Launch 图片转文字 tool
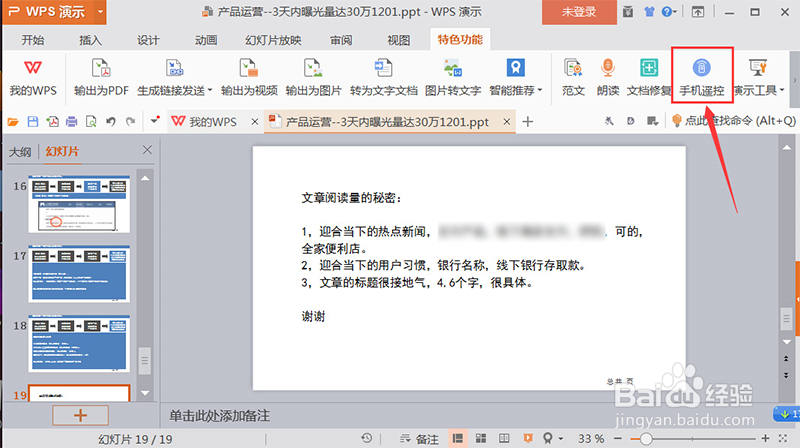 [x=453, y=68]
